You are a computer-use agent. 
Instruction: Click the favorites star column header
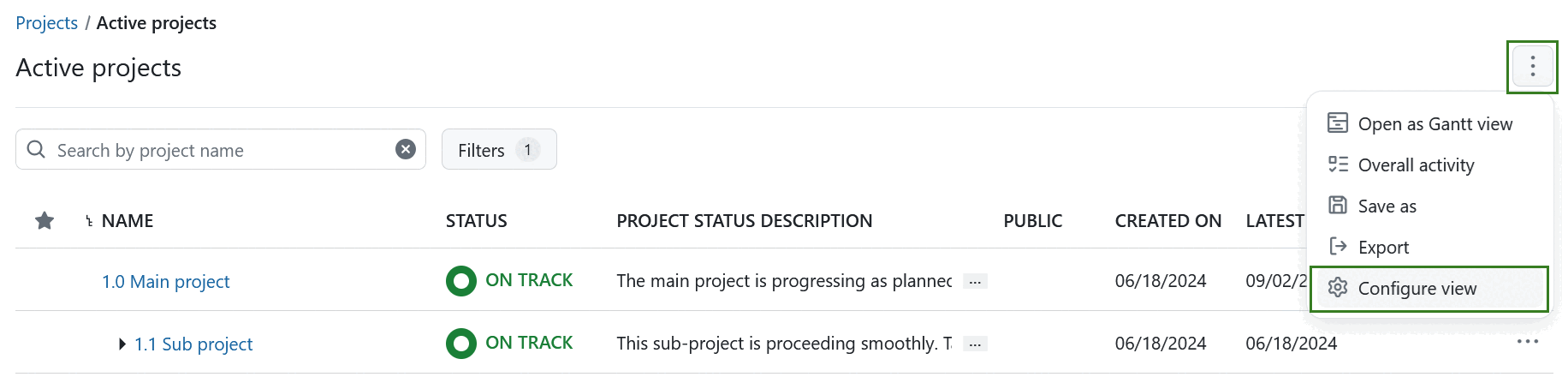click(45, 221)
